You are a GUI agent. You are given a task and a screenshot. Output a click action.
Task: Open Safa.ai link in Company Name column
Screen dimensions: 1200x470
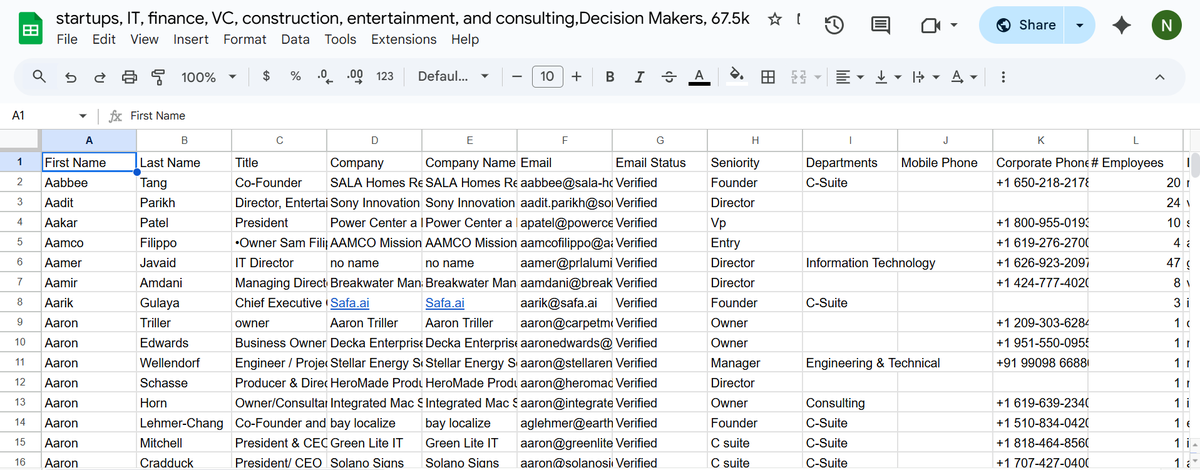pos(447,303)
